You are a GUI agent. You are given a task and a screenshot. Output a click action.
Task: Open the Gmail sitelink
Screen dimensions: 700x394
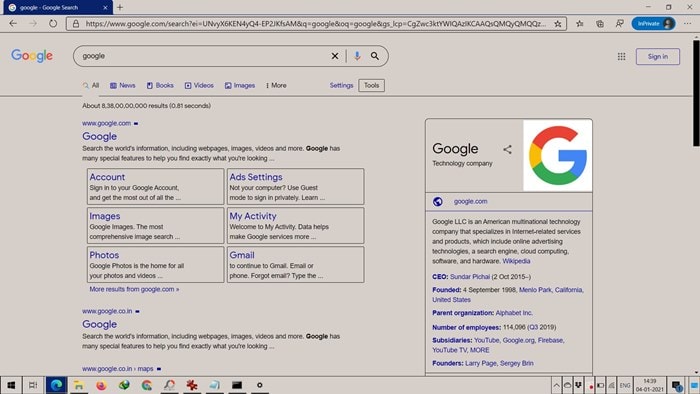tap(242, 255)
